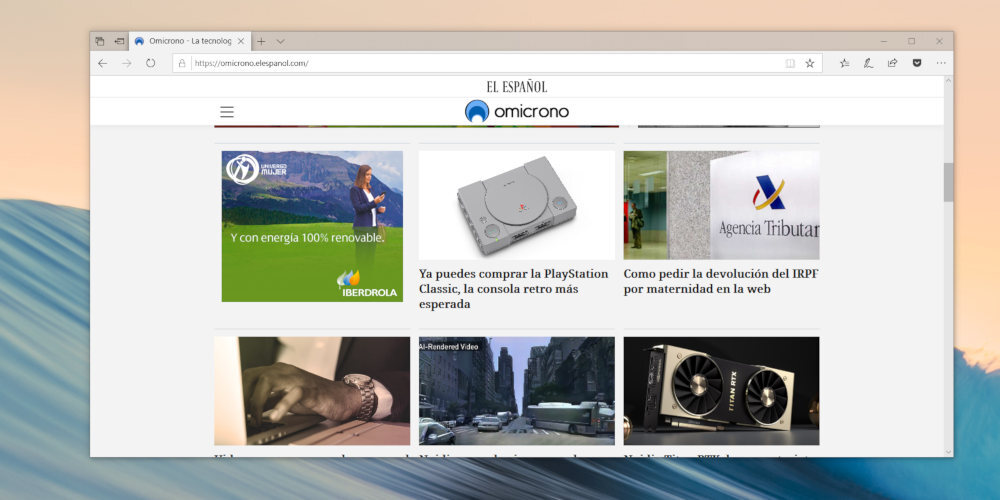Image resolution: width=1000 pixels, height=500 pixels.
Task: Click the site lock security icon
Action: pos(182,63)
